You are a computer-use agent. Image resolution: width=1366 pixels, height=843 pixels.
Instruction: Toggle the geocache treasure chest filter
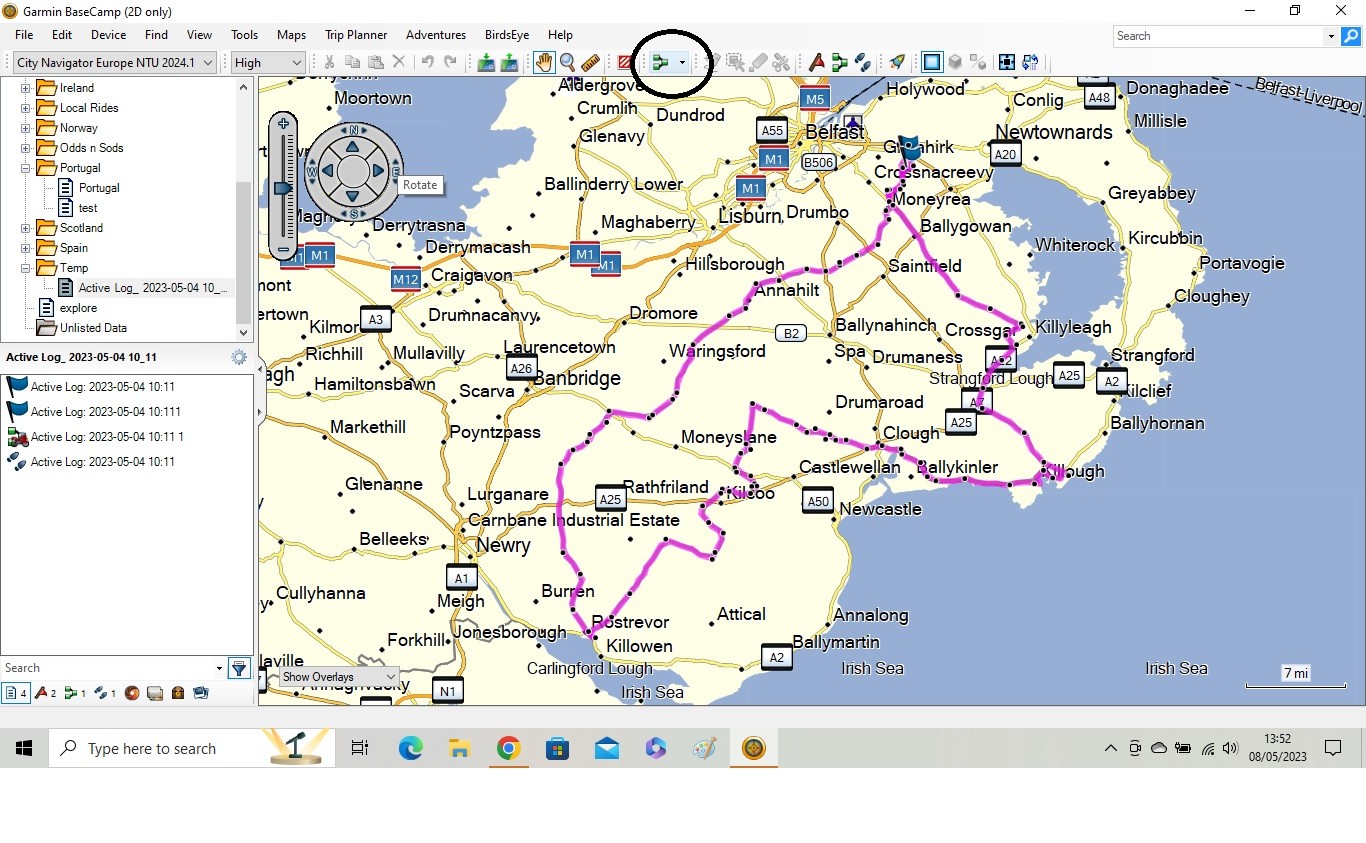(178, 693)
